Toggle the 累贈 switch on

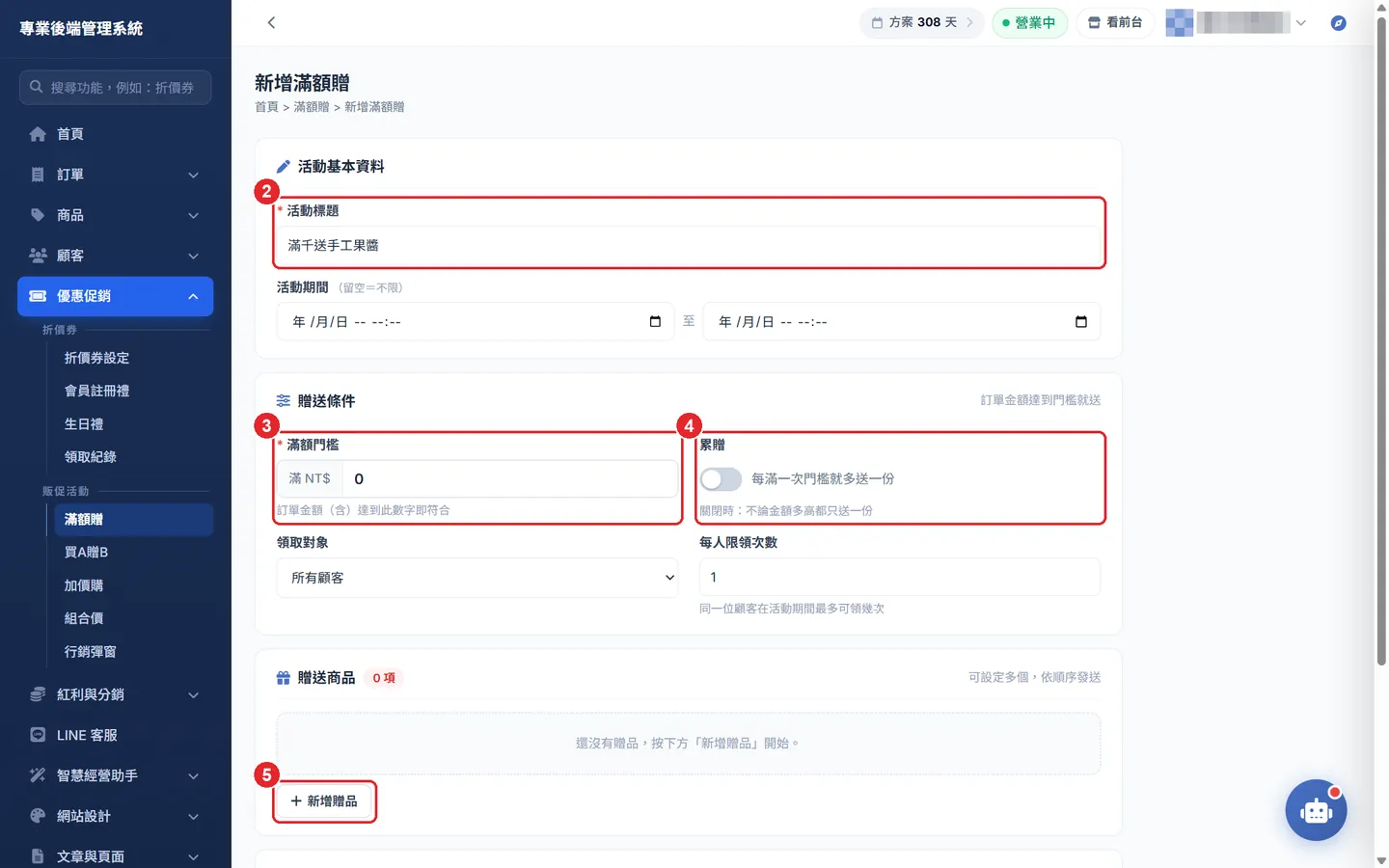tap(721, 478)
